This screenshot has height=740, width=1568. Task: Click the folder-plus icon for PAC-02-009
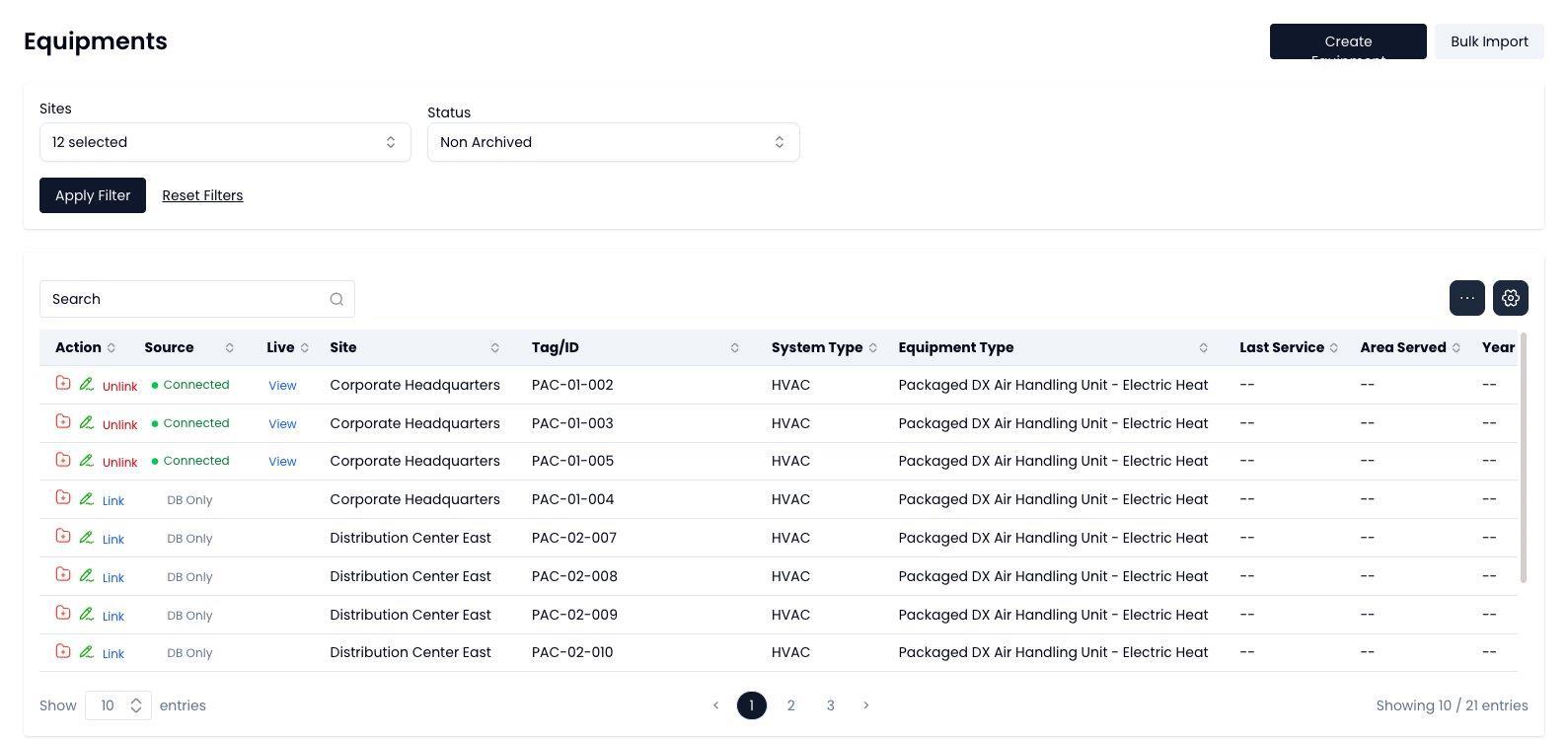click(63, 613)
